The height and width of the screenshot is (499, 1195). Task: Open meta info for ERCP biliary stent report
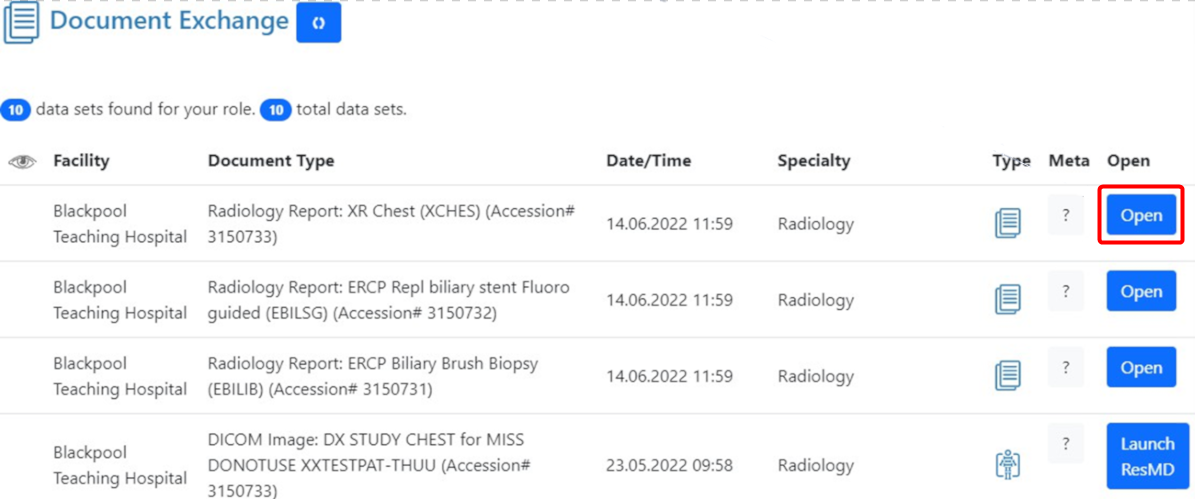tap(1065, 291)
